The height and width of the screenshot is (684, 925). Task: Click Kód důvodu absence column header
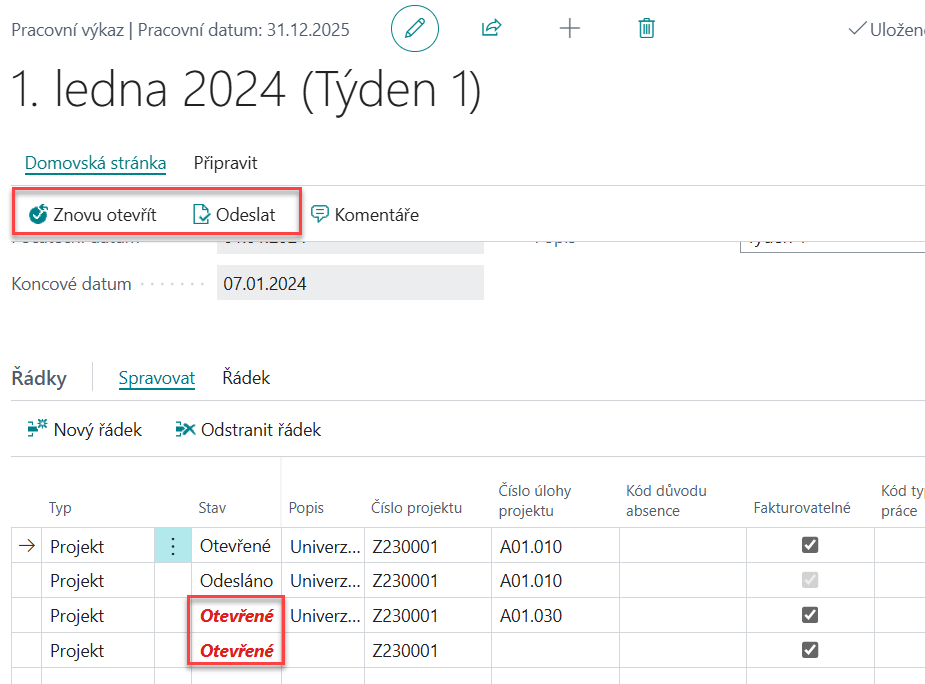click(667, 500)
